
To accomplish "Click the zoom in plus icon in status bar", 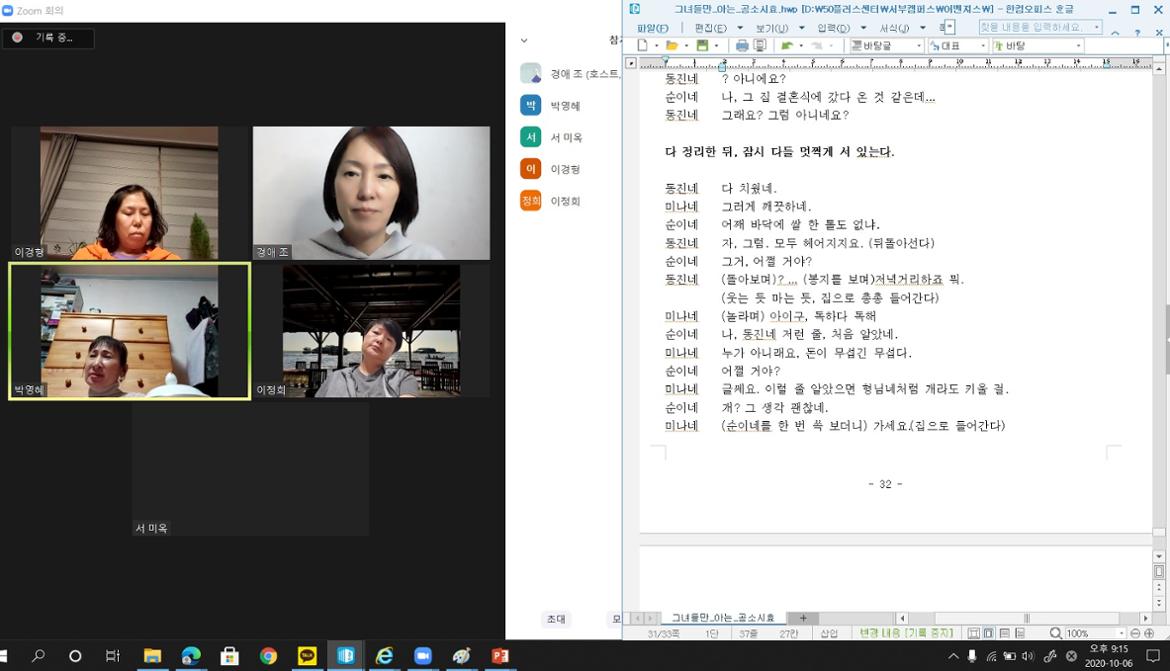I will click(x=1149, y=633).
